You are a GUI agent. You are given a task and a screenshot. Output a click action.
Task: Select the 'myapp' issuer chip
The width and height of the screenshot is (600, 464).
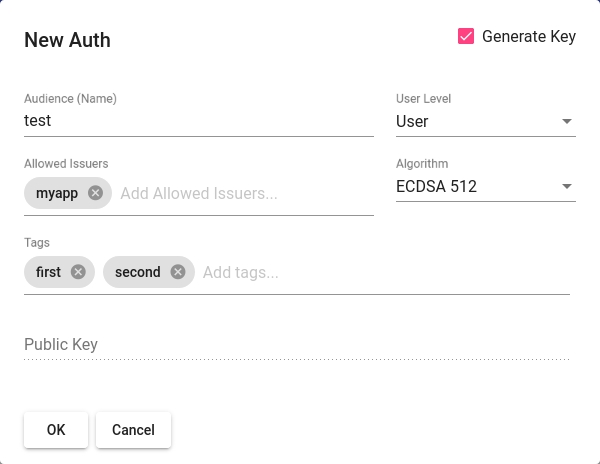click(x=56, y=193)
